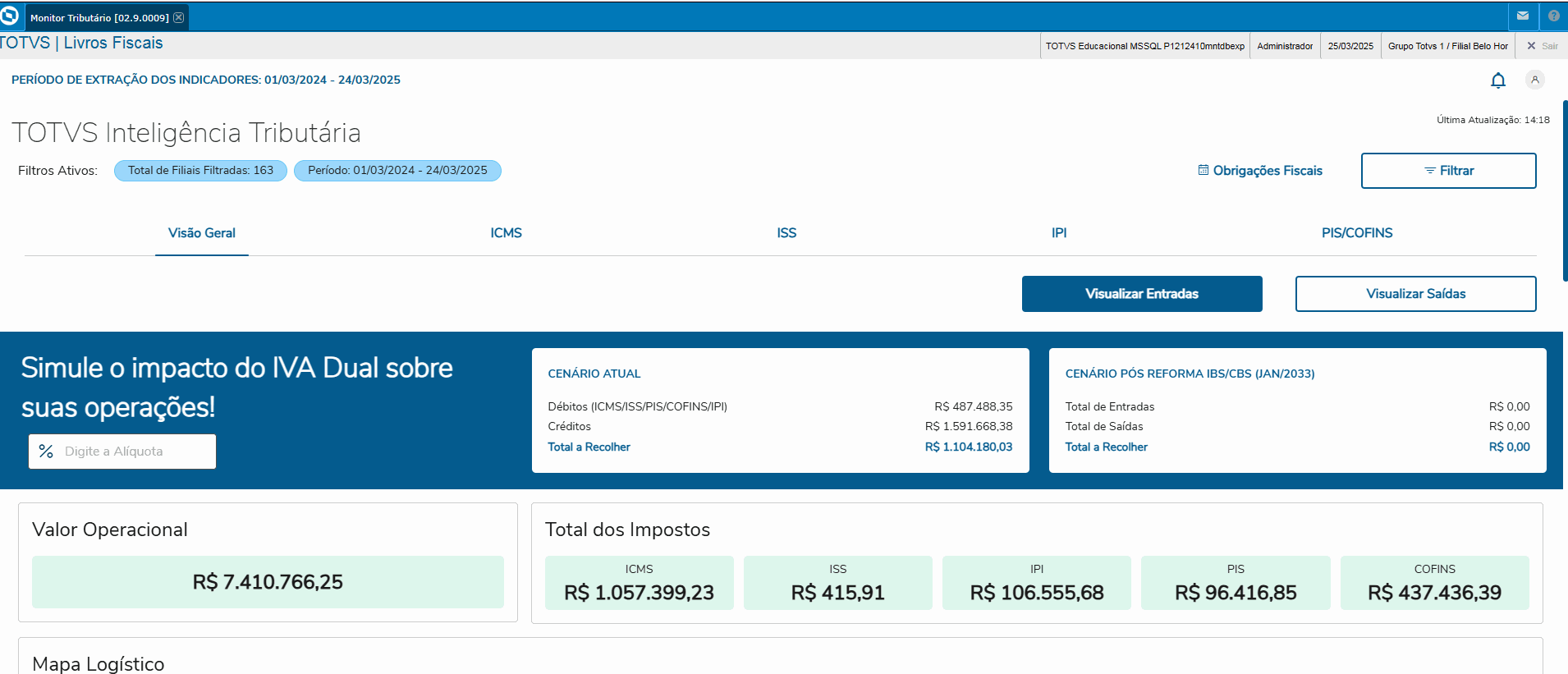
Task: Click the Mapa Logístico section heading
Action: [99, 663]
